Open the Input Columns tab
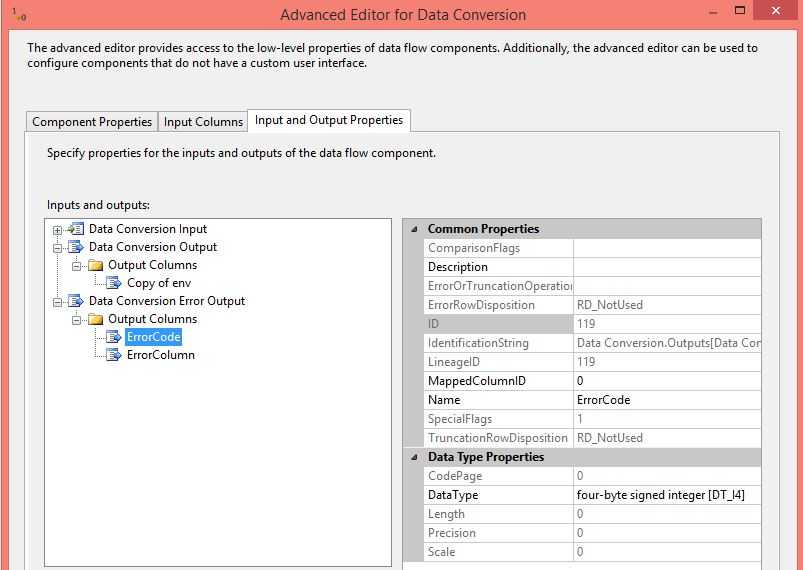The width and height of the screenshot is (803, 570). (203, 122)
